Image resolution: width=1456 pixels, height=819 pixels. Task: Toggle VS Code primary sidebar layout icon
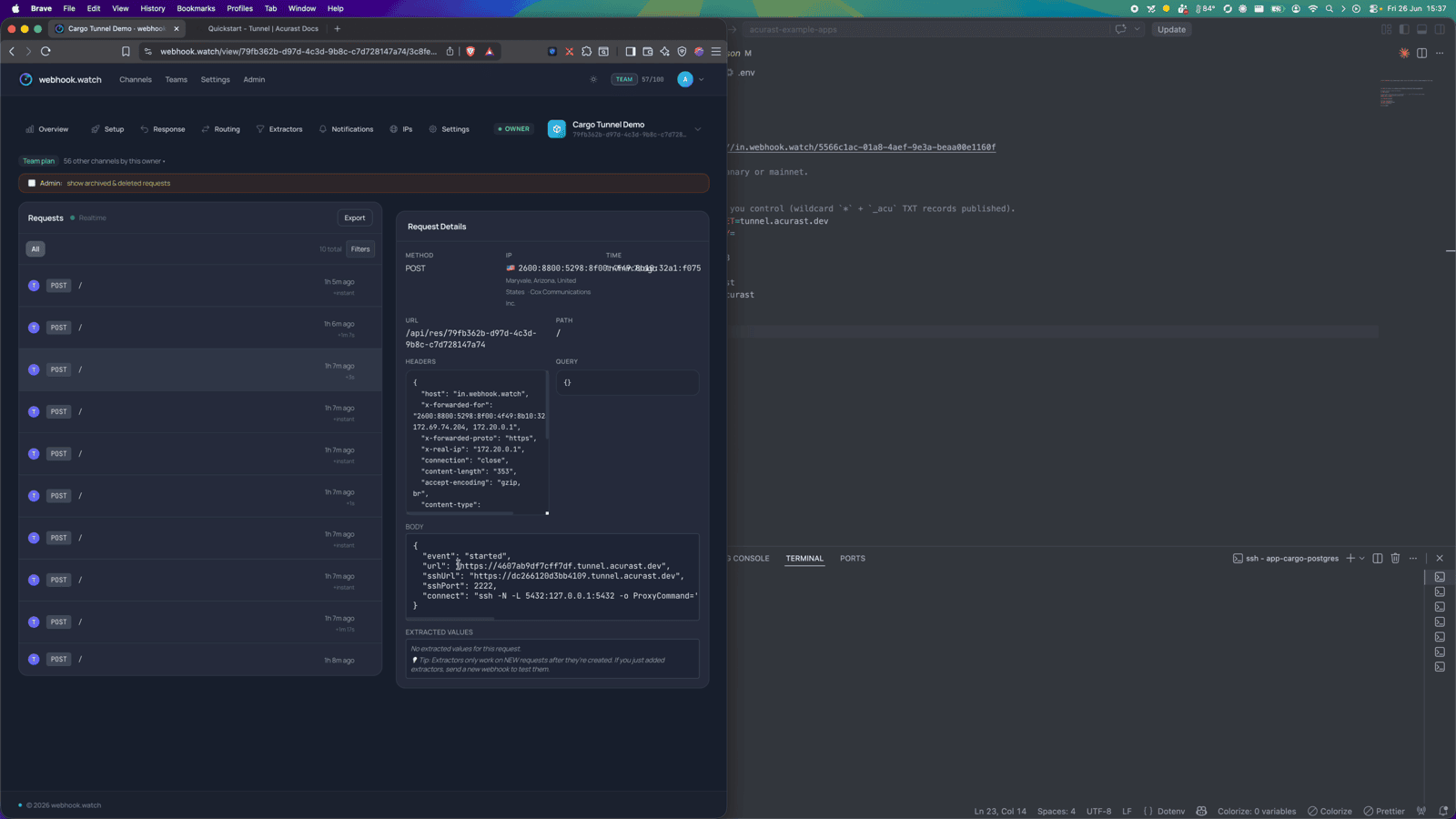tap(1404, 29)
